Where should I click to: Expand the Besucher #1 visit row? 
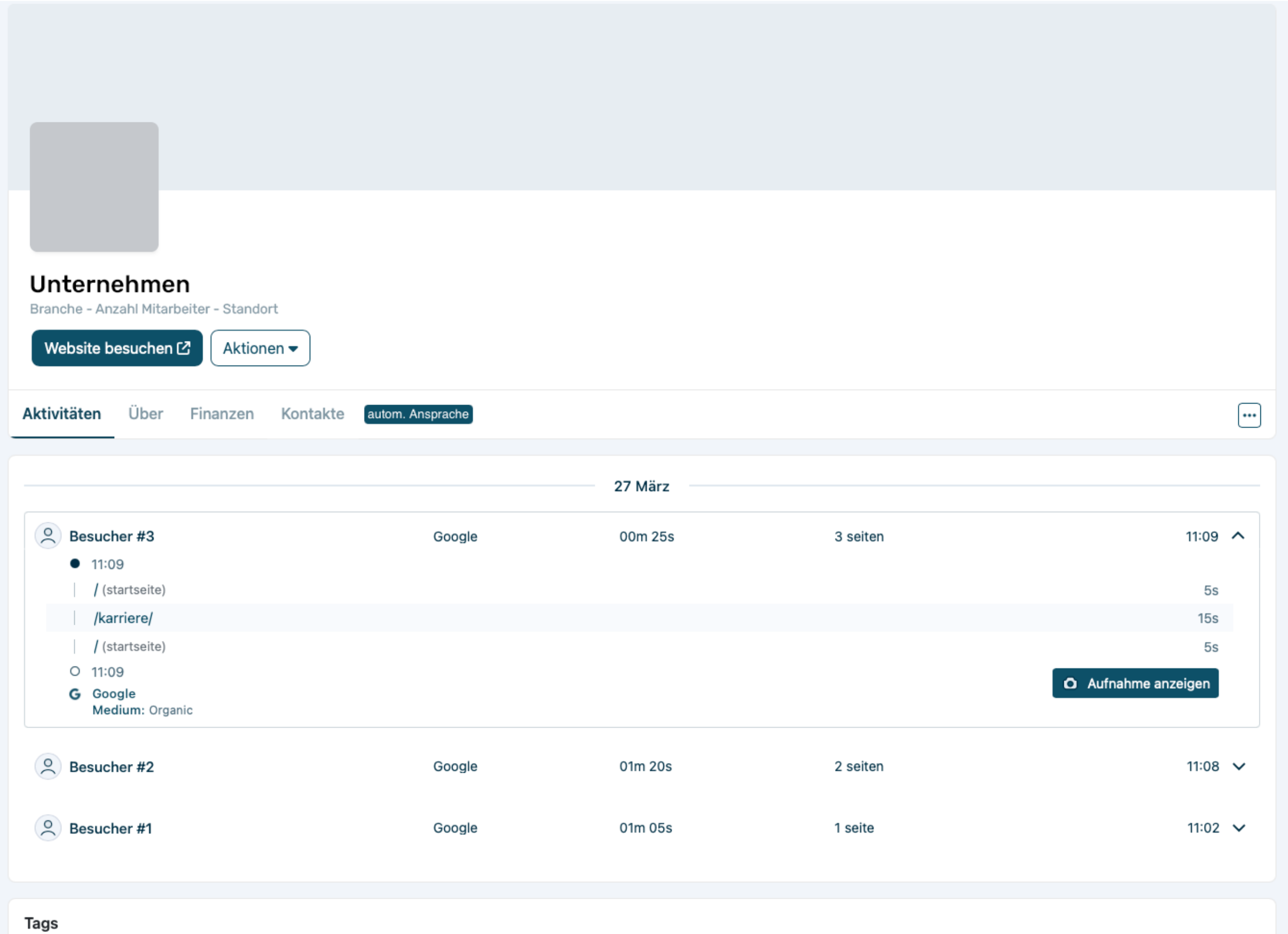[1239, 828]
